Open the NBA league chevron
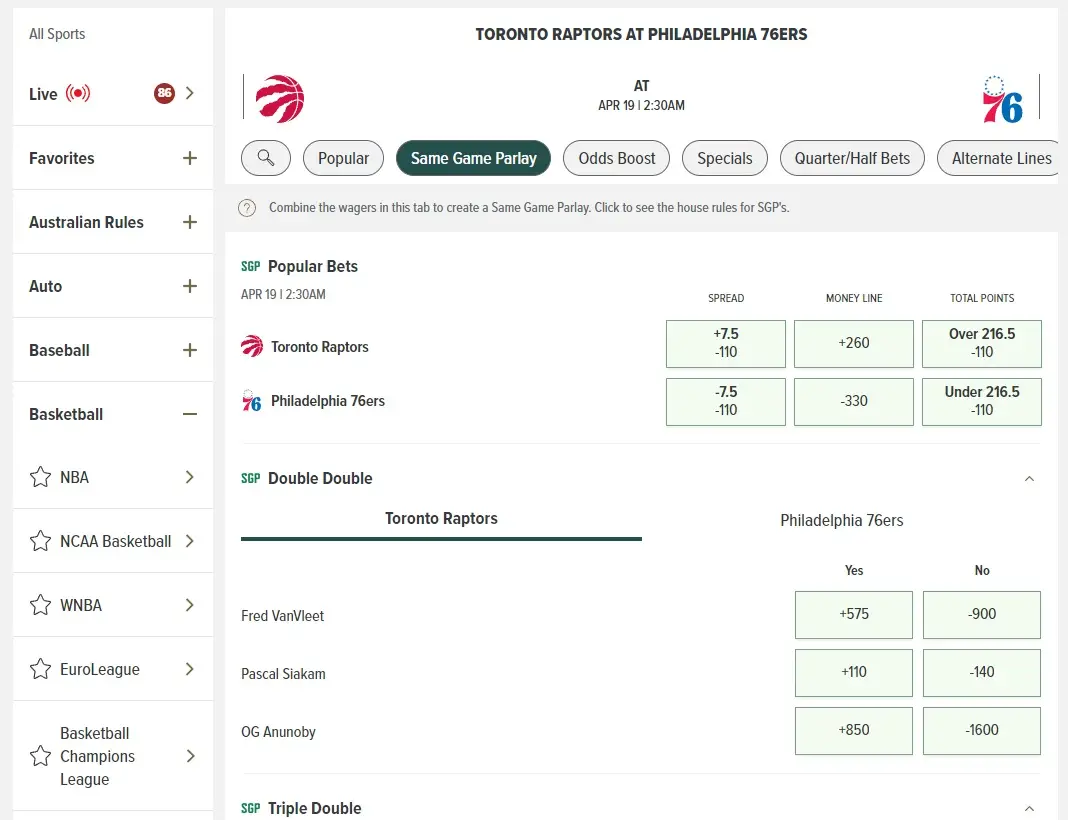Viewport: 1068px width, 820px height. 190,477
